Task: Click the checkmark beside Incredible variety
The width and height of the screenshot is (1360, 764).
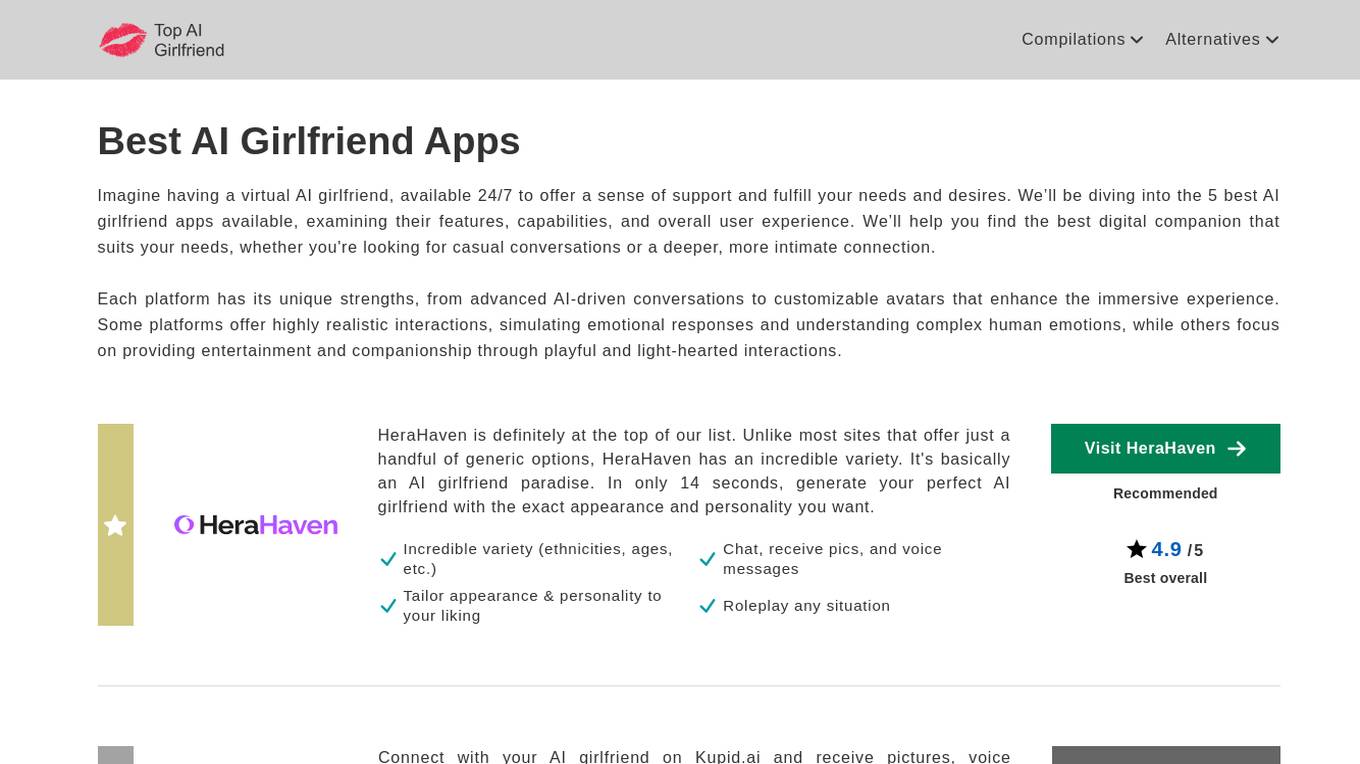Action: point(388,560)
